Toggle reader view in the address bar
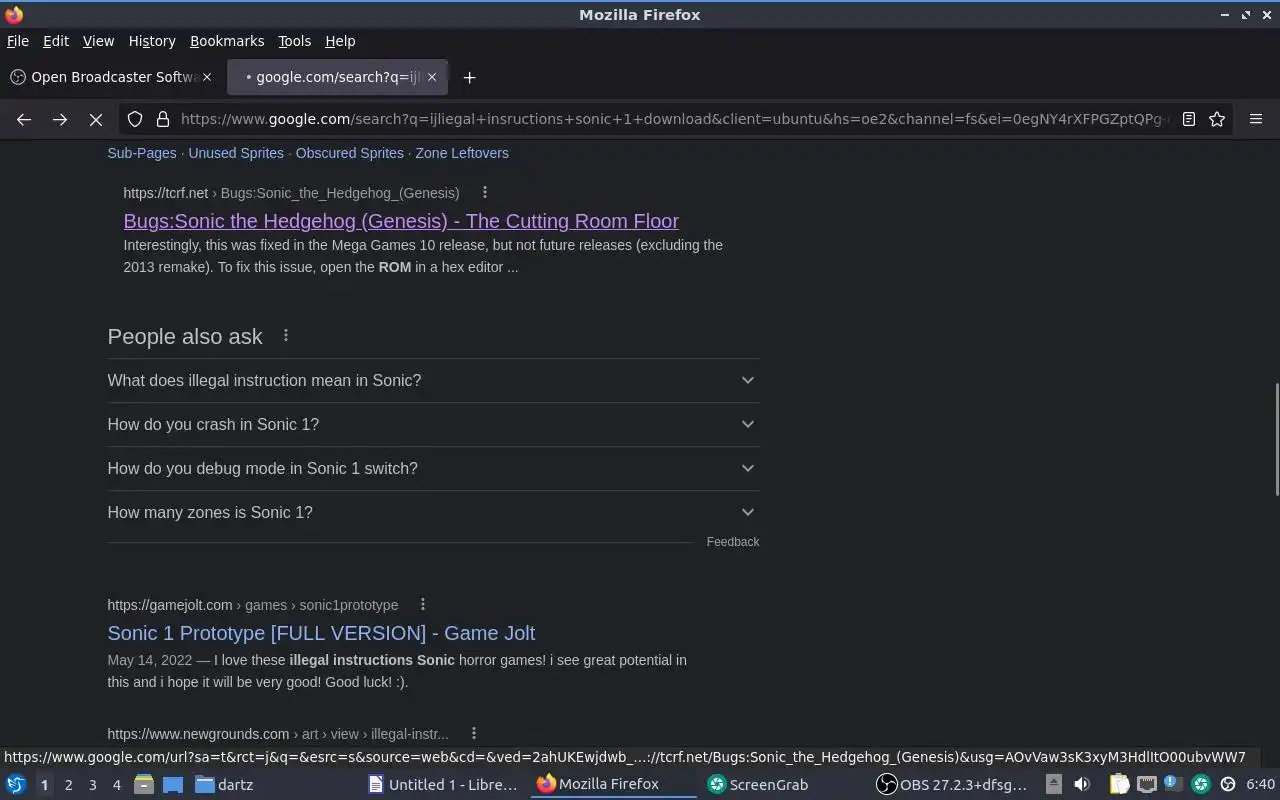The width and height of the screenshot is (1280, 800). point(1189,119)
